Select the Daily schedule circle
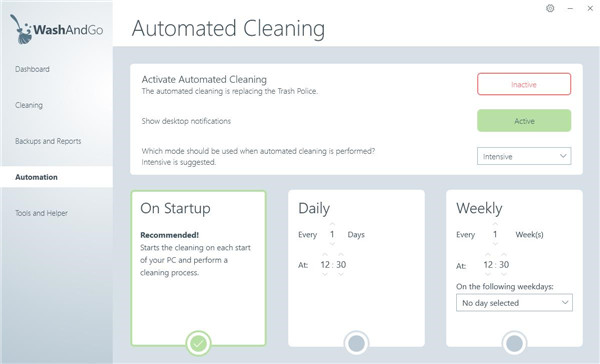 (x=356, y=343)
